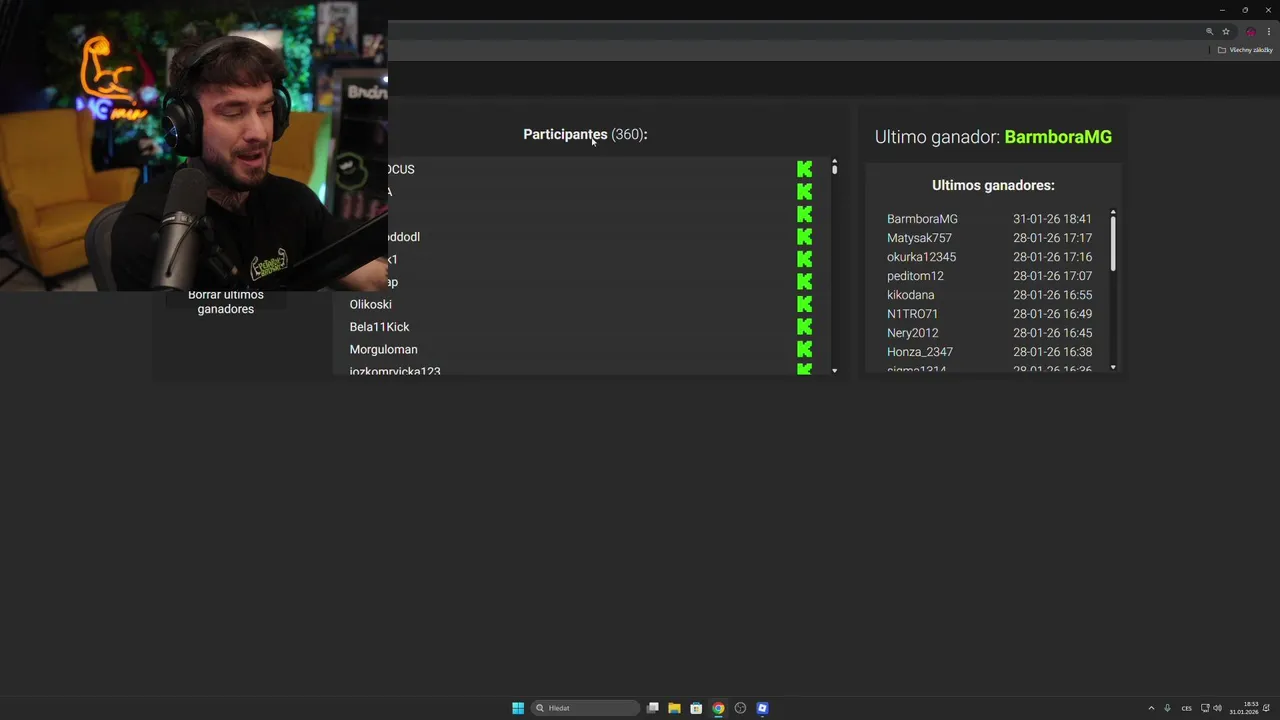Click 'Ultimos ganadores:' heading
Image resolution: width=1280 pixels, height=720 pixels.
coord(993,185)
